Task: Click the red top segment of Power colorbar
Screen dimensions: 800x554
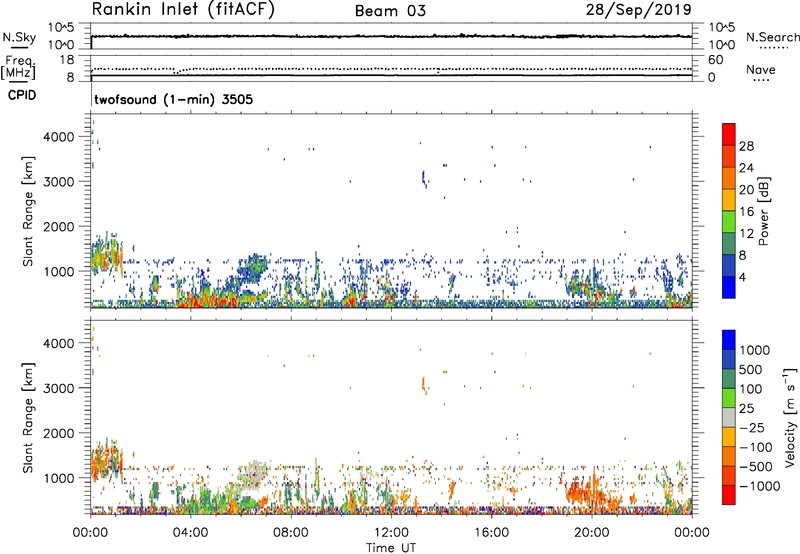Action: [x=729, y=134]
